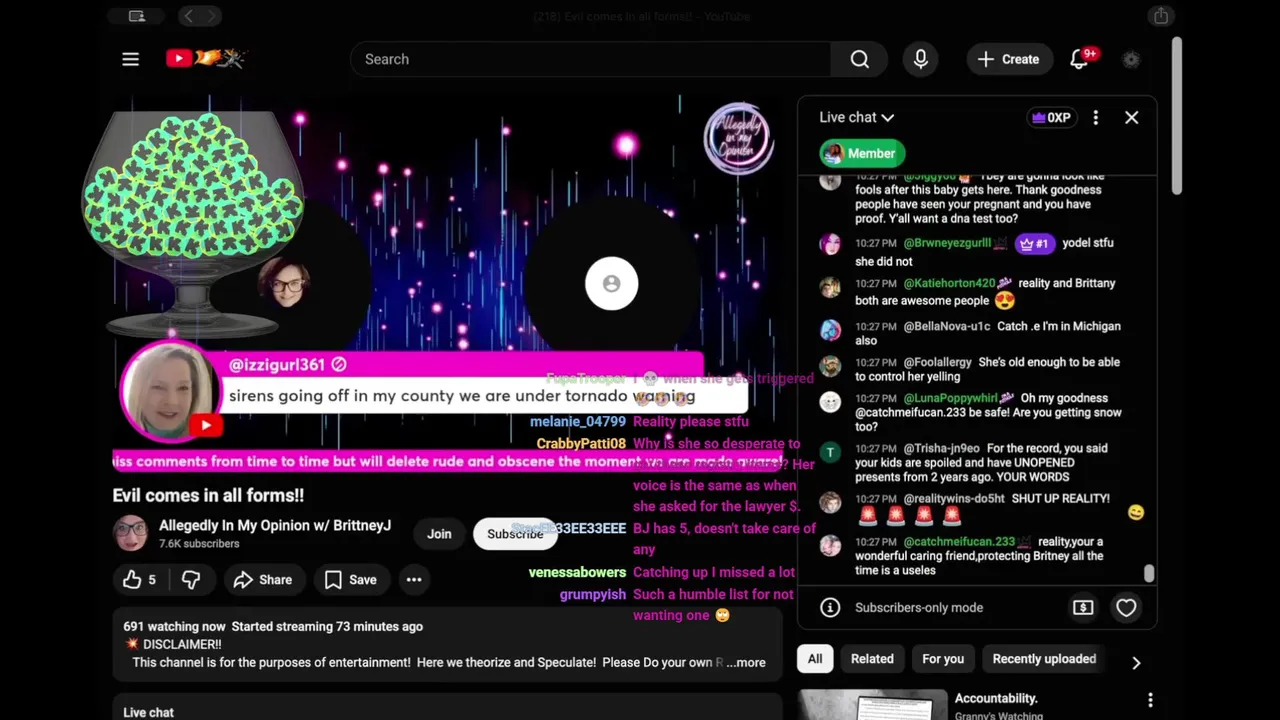Select the All filter chip
Image resolution: width=1280 pixels, height=720 pixels.
[815, 658]
